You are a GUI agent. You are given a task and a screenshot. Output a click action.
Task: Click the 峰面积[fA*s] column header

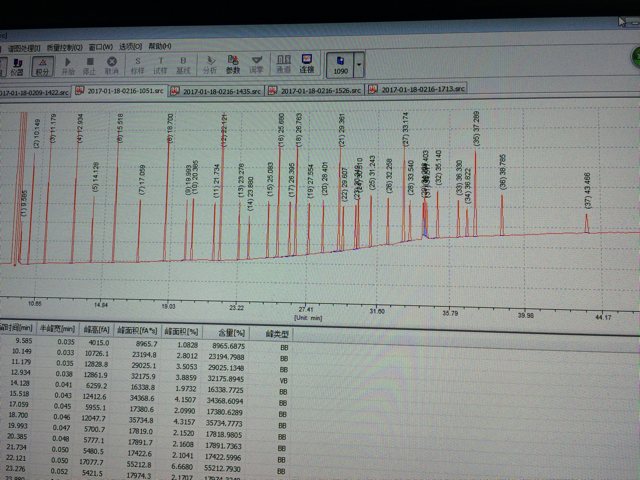[137, 331]
